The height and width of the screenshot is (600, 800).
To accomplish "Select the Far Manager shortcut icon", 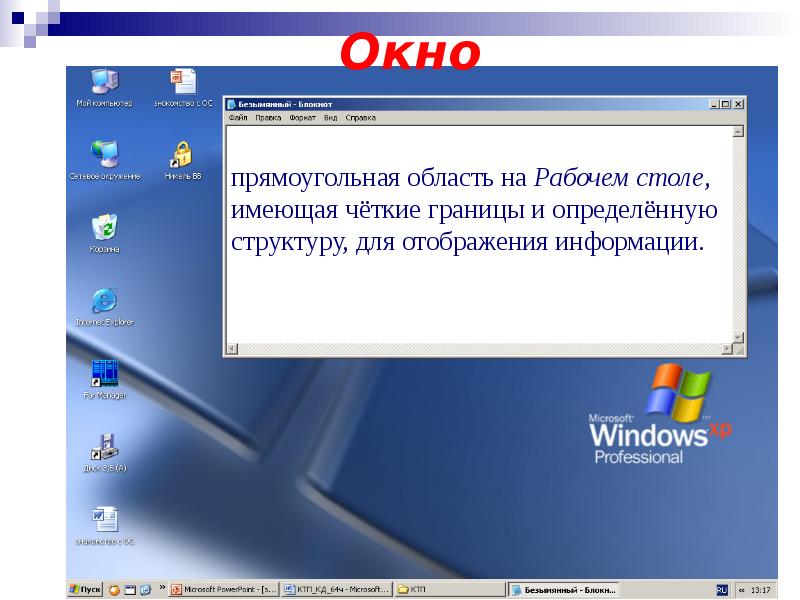I will click(104, 373).
